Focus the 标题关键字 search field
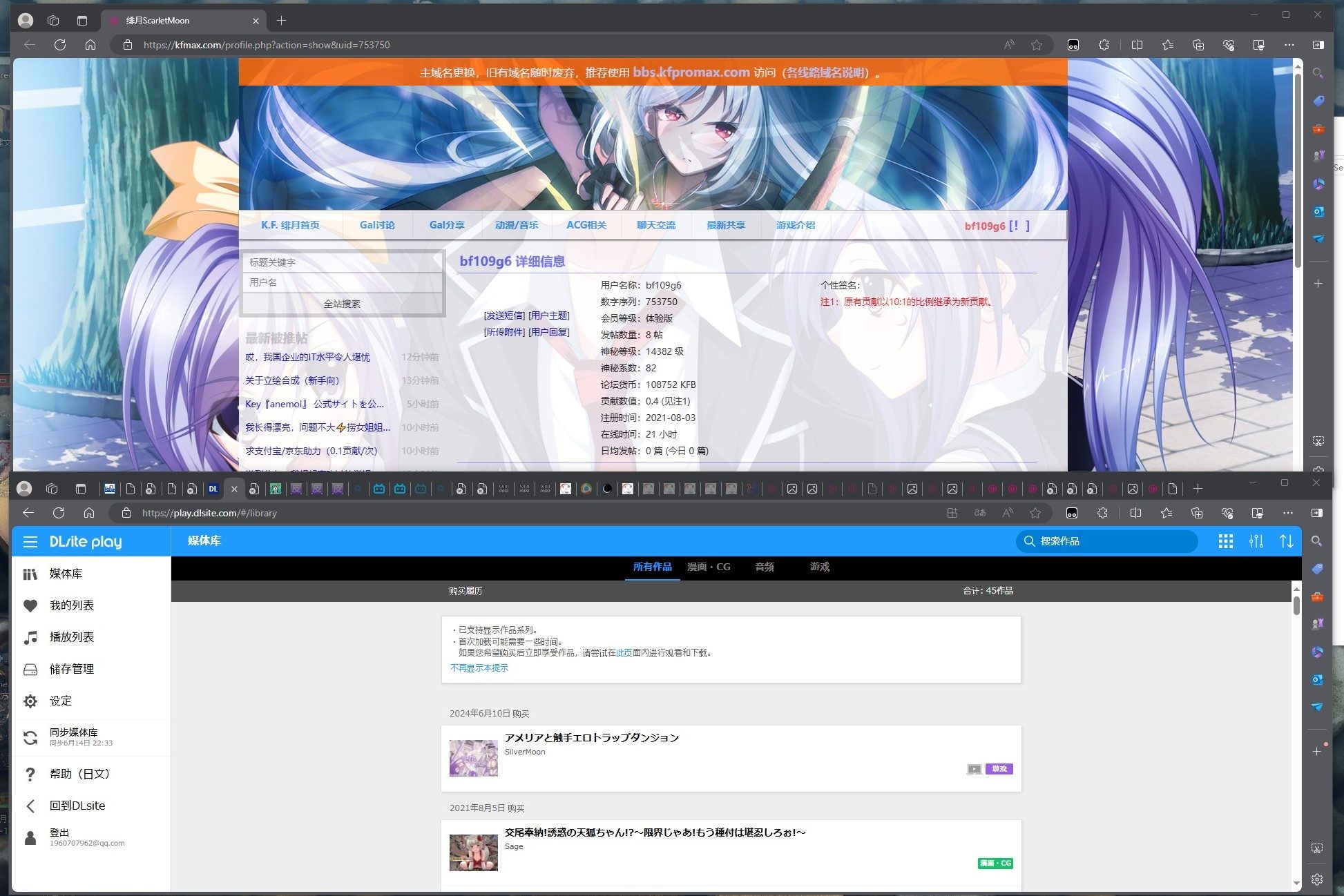 tap(342, 262)
